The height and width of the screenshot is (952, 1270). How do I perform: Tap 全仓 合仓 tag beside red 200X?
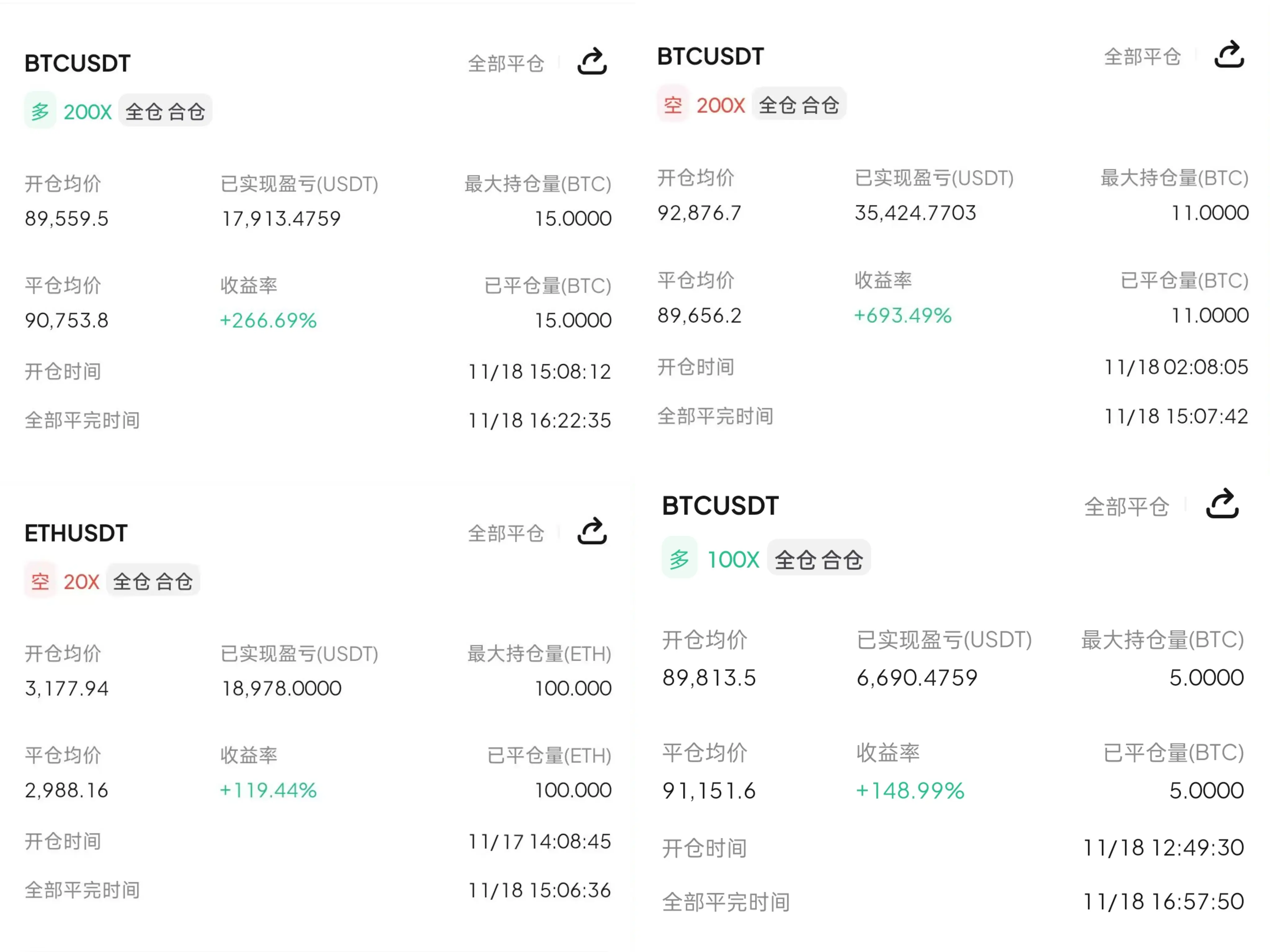coord(799,105)
